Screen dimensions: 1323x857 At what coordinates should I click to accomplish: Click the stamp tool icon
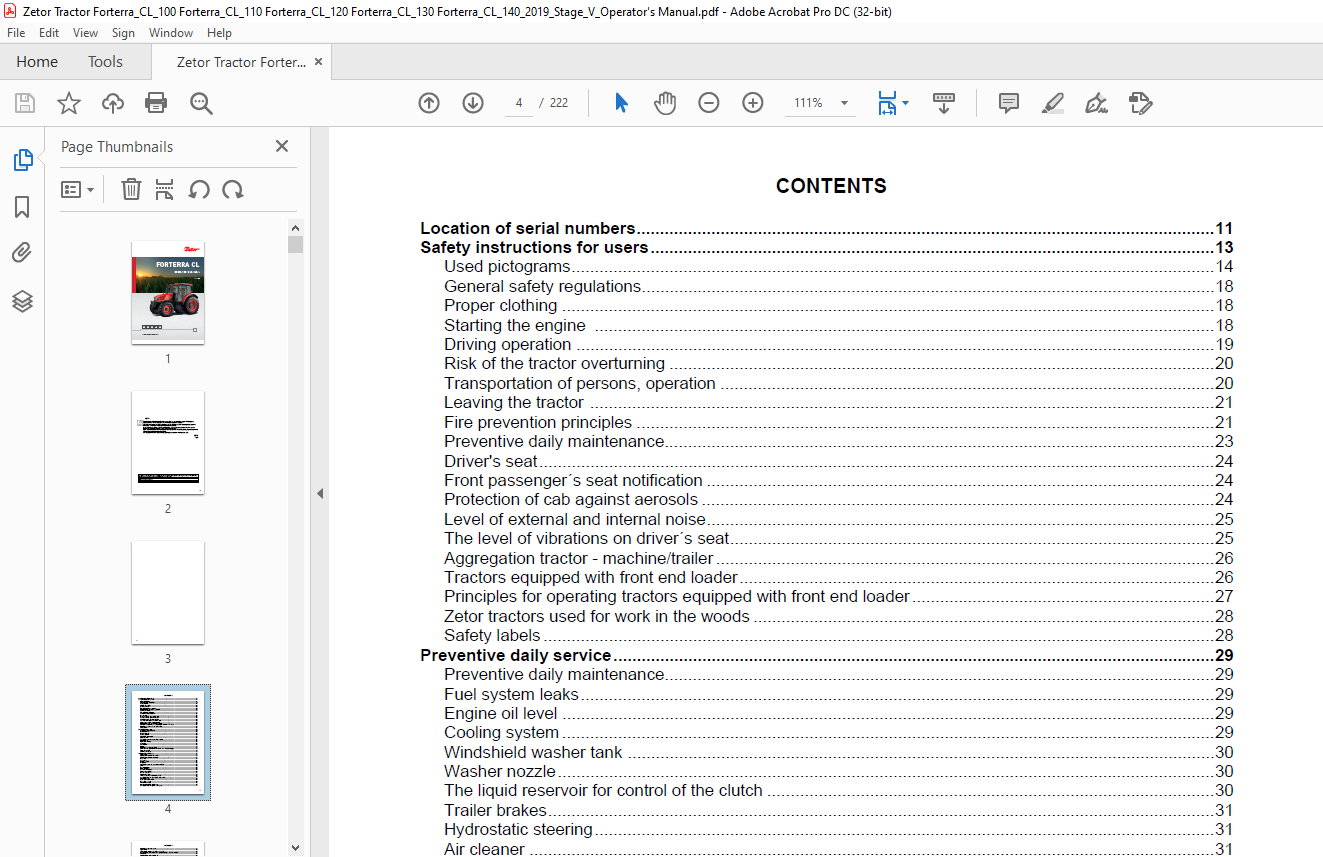pos(1140,103)
